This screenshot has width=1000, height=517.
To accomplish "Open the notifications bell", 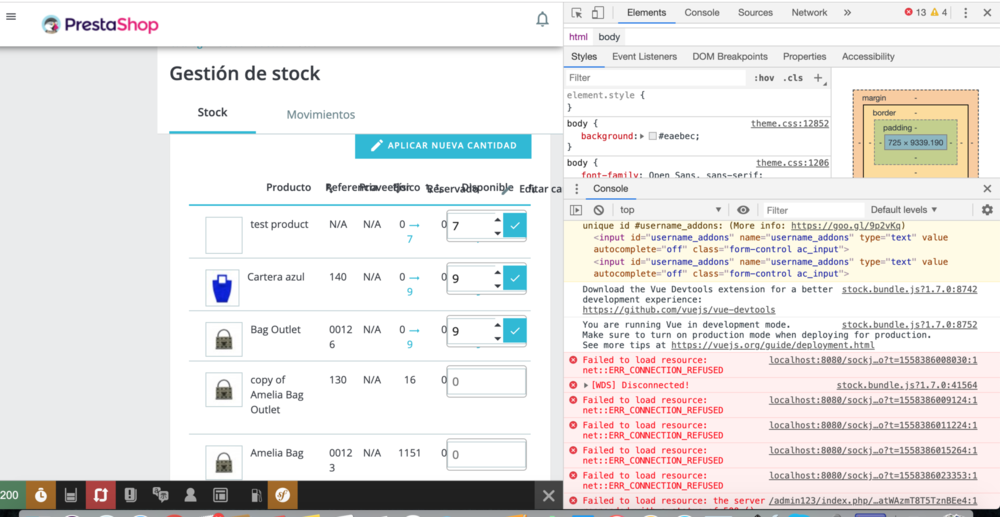I will tap(542, 20).
